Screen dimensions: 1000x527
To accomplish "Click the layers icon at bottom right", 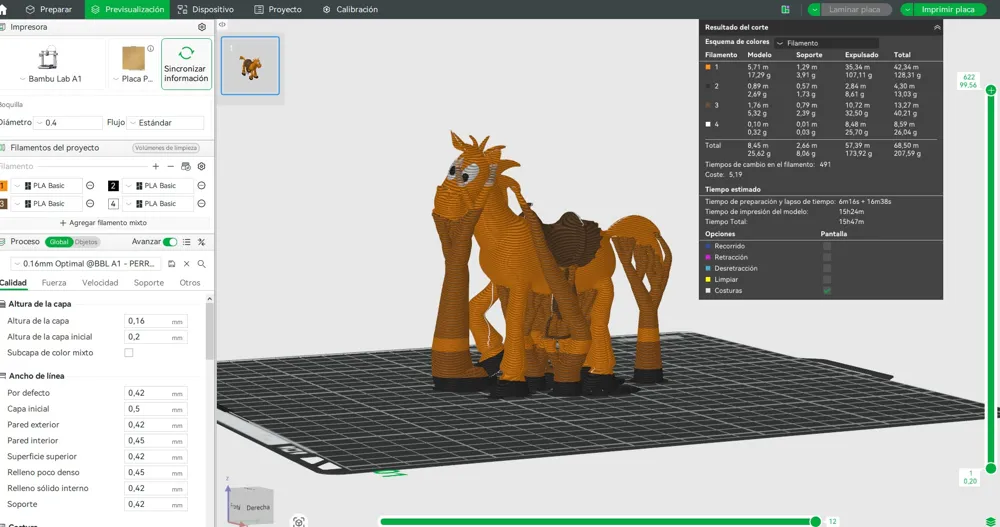I will 990,522.
